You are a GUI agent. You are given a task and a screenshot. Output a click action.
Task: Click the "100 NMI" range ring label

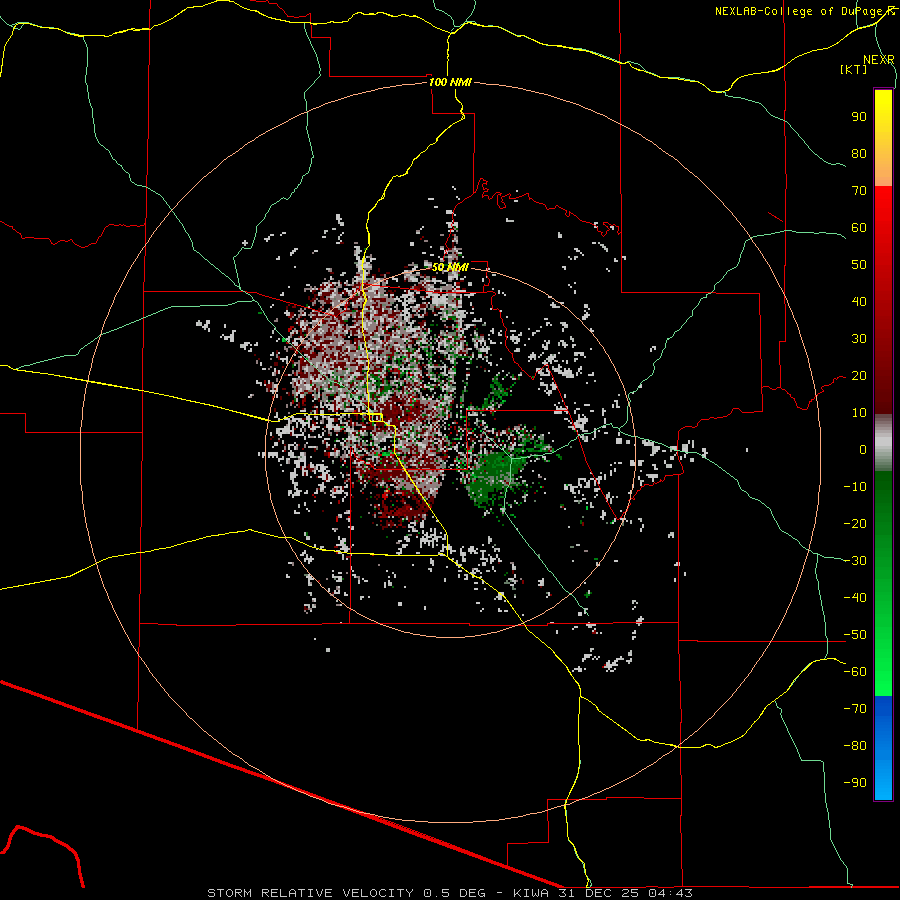[450, 82]
